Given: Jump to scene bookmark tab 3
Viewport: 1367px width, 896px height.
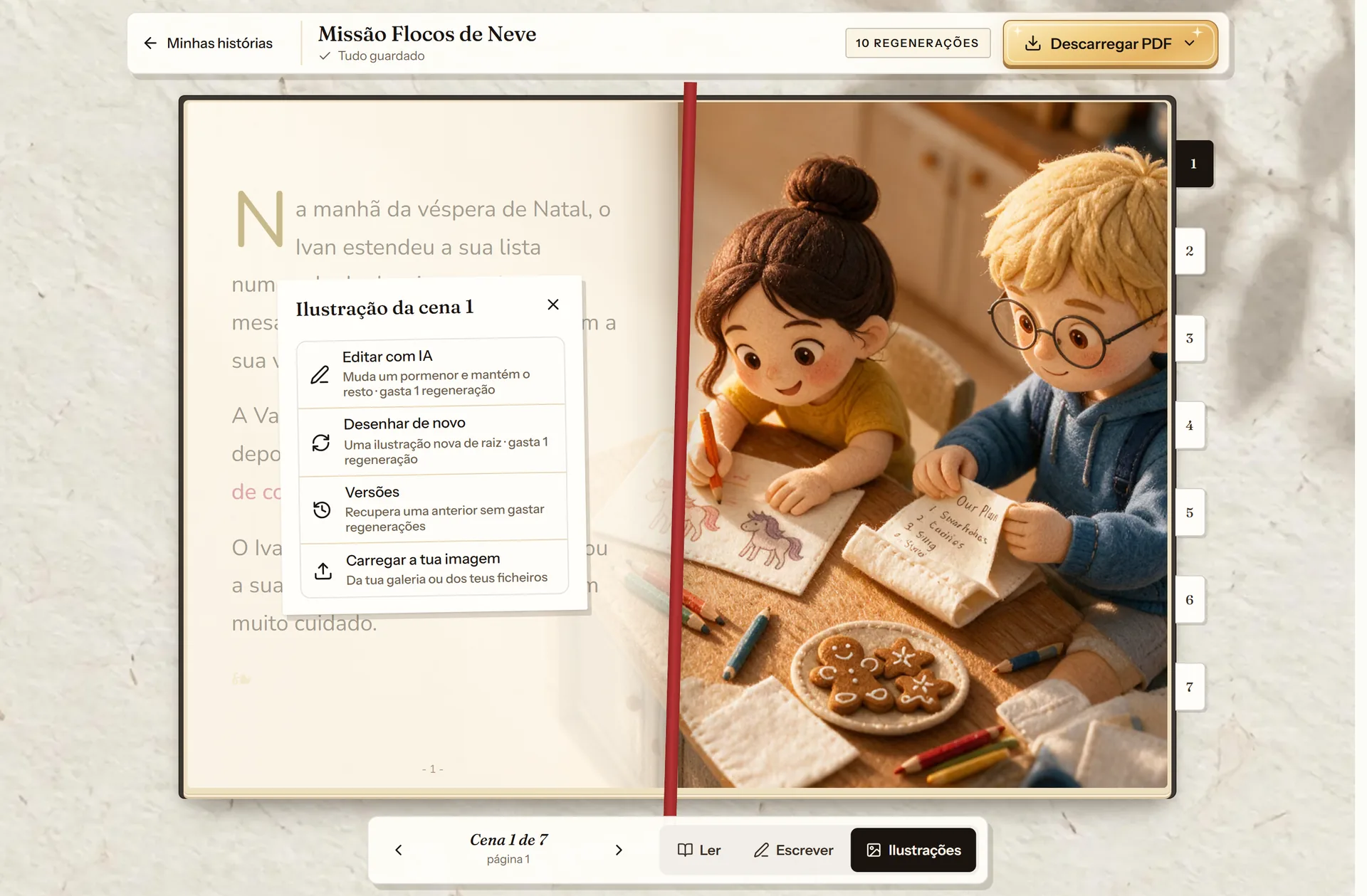Looking at the screenshot, I should tap(1190, 339).
